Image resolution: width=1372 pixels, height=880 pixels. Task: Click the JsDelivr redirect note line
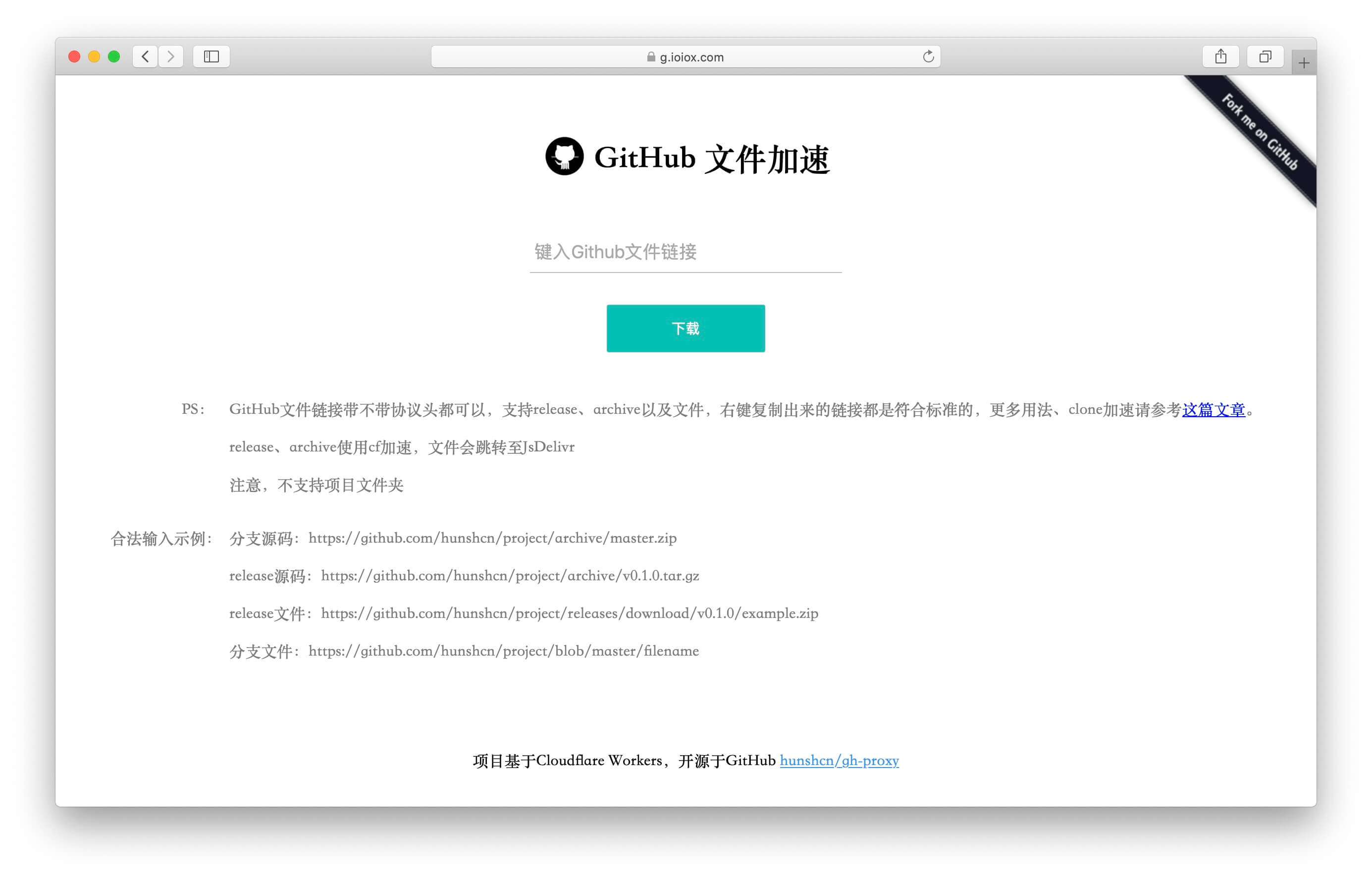coord(402,447)
